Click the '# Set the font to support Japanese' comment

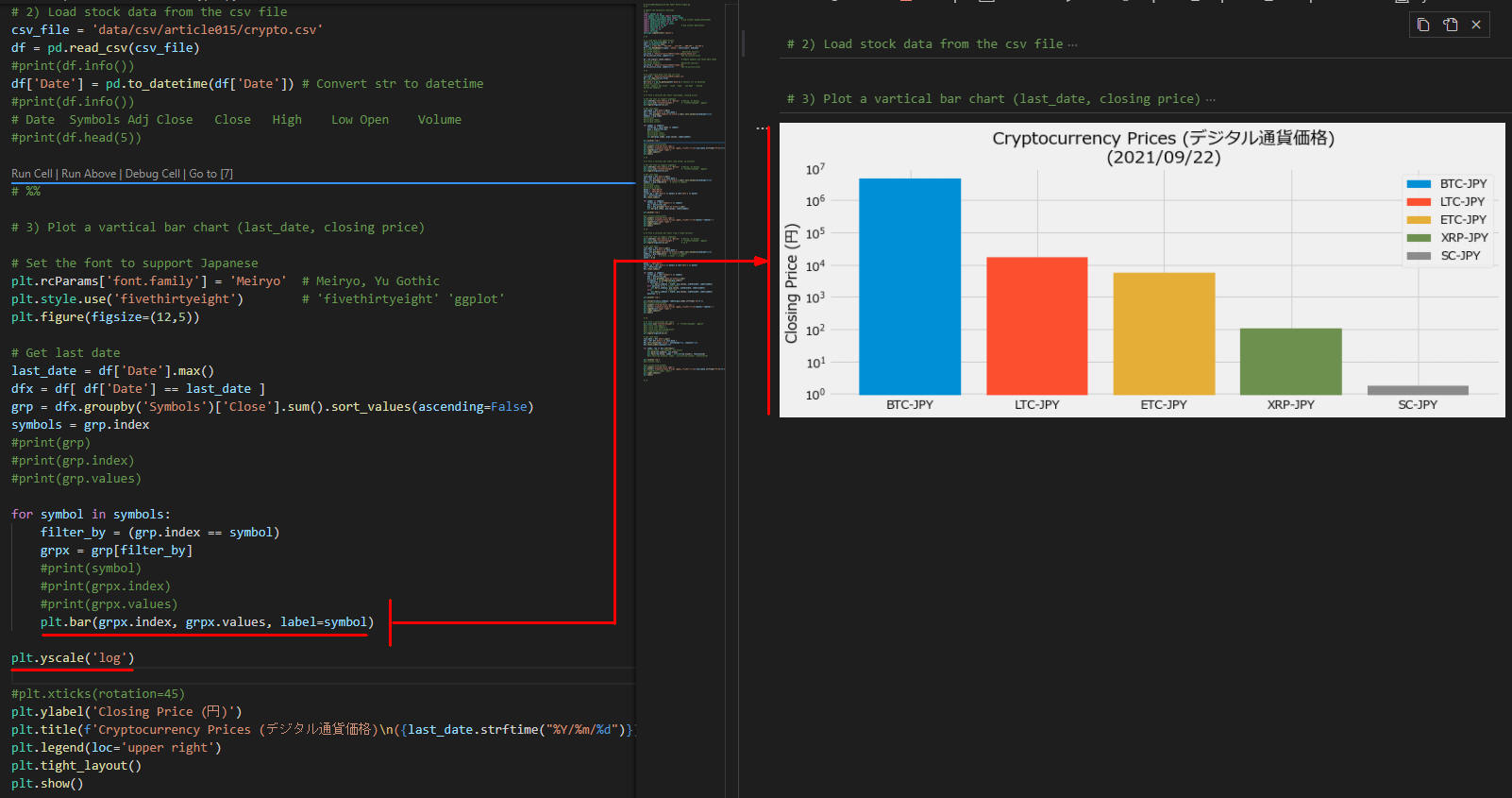(x=135, y=263)
